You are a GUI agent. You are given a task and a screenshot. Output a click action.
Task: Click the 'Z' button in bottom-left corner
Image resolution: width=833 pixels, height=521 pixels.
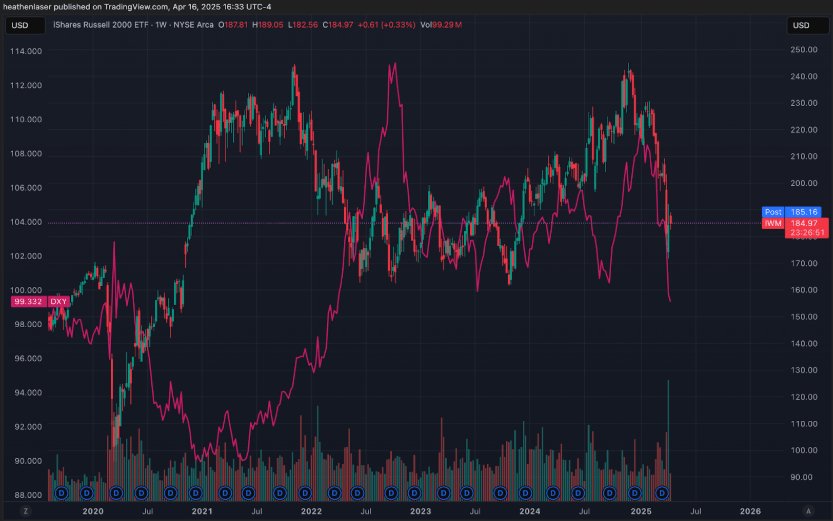pos(27,510)
